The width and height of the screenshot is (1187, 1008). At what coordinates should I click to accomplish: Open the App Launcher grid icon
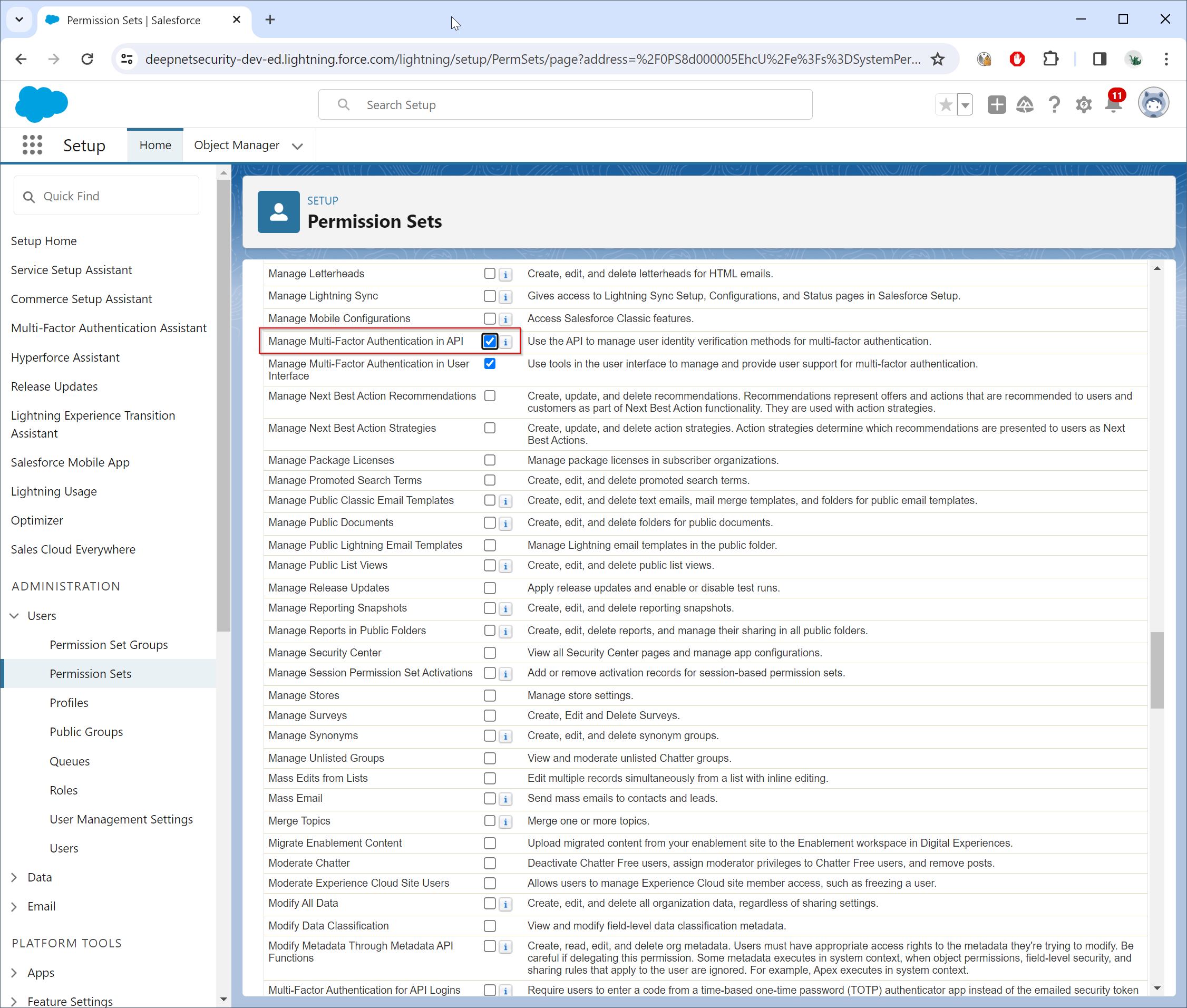[32, 145]
